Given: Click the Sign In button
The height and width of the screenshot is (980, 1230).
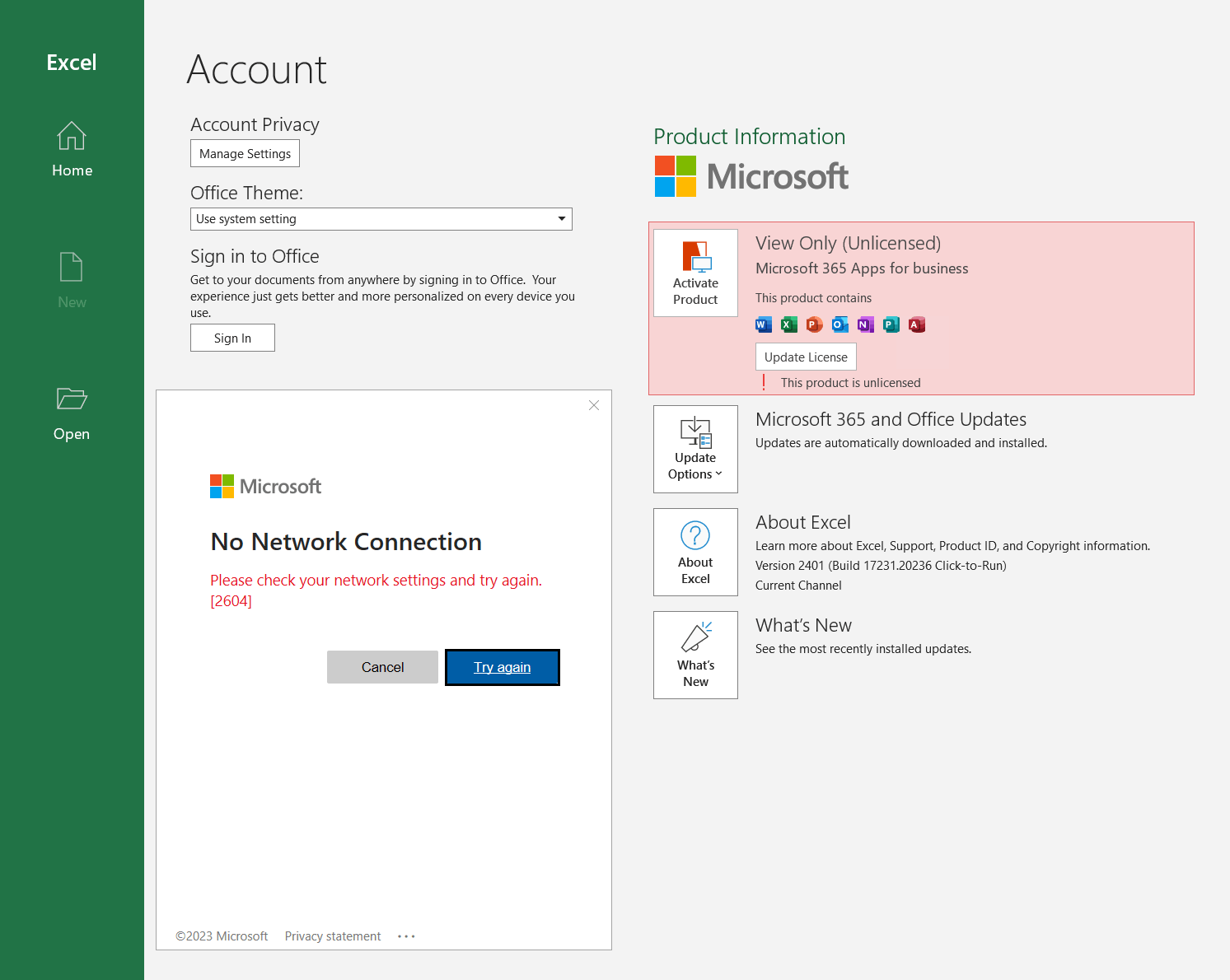Looking at the screenshot, I should click(x=232, y=338).
